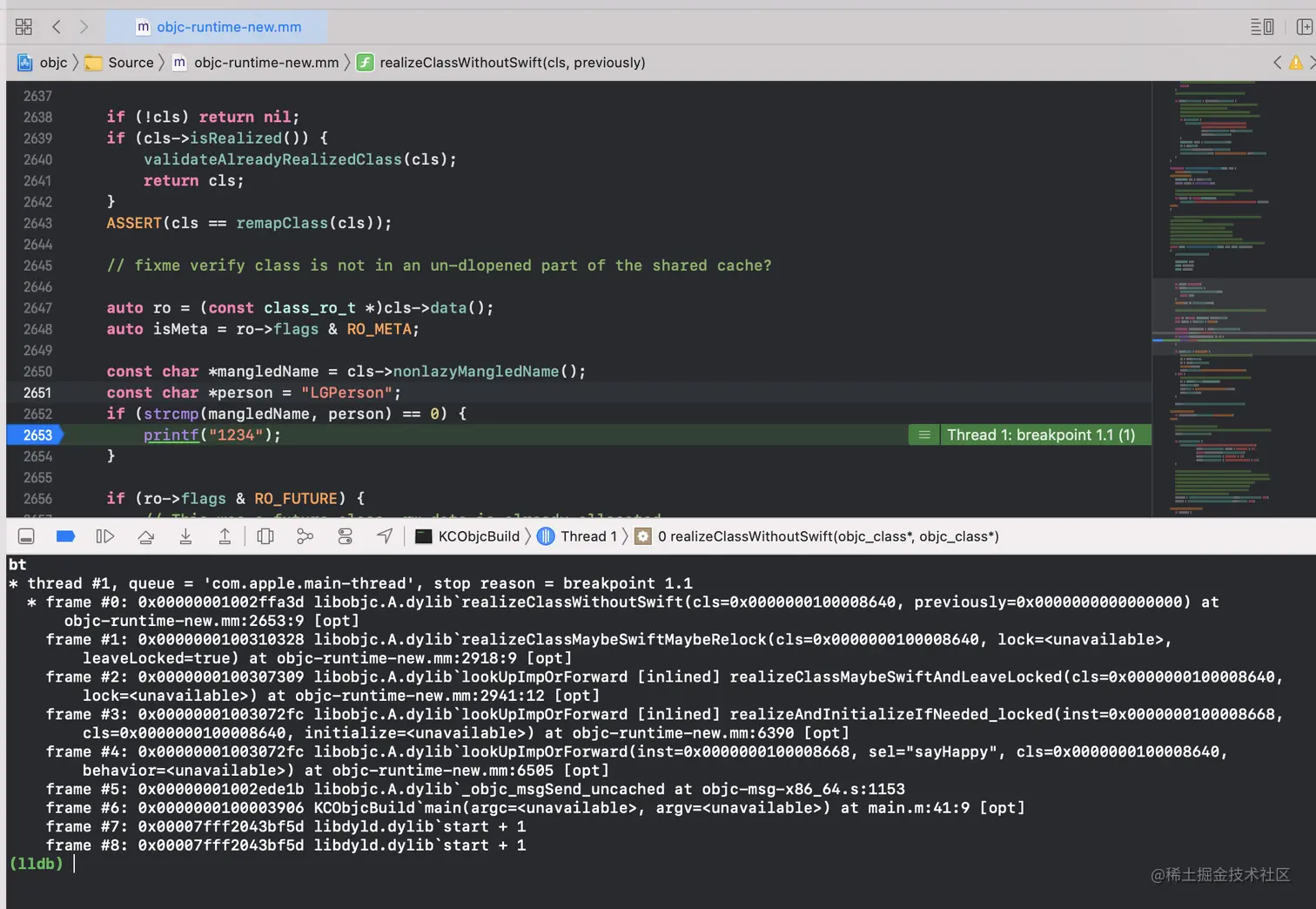Image resolution: width=1316 pixels, height=909 pixels.
Task: Click RO_FUTURE on line 2656
Action: point(295,499)
